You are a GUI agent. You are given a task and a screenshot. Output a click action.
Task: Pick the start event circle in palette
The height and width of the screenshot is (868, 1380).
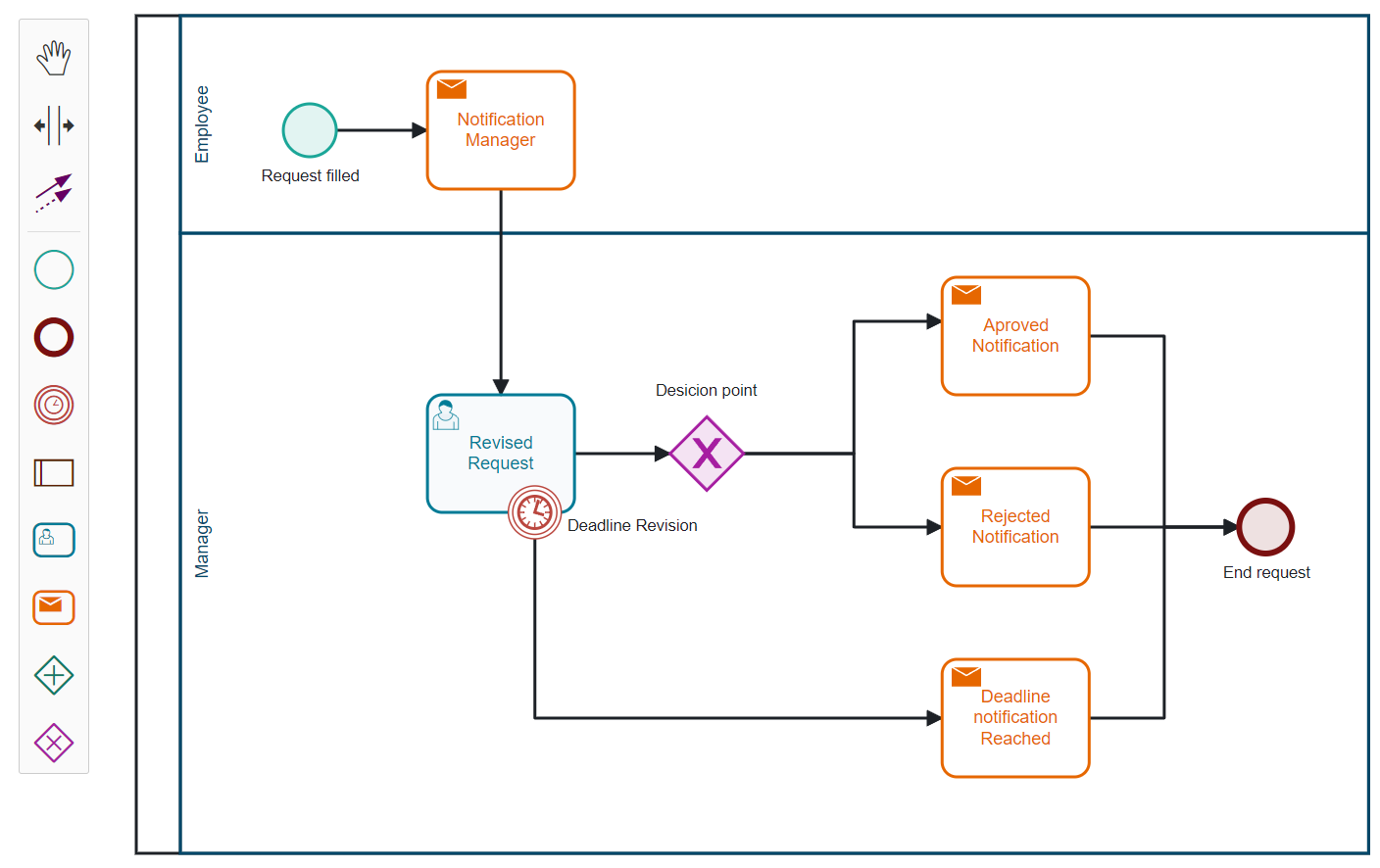[x=54, y=269]
